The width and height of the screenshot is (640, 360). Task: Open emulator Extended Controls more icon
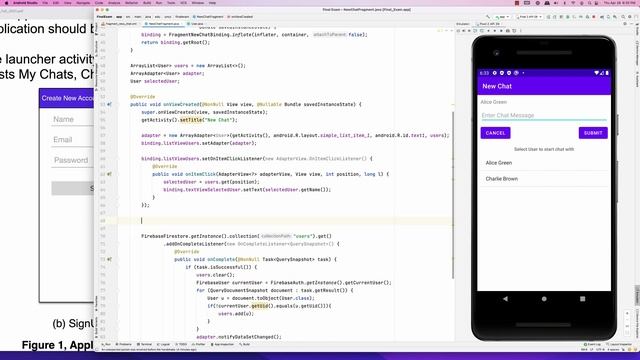point(520,31)
